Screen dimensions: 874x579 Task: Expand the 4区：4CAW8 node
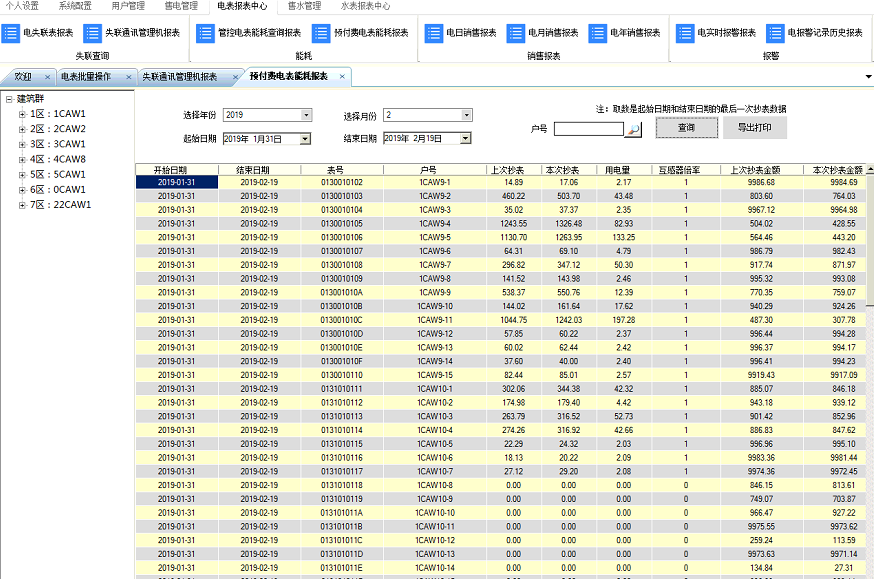[x=22, y=159]
